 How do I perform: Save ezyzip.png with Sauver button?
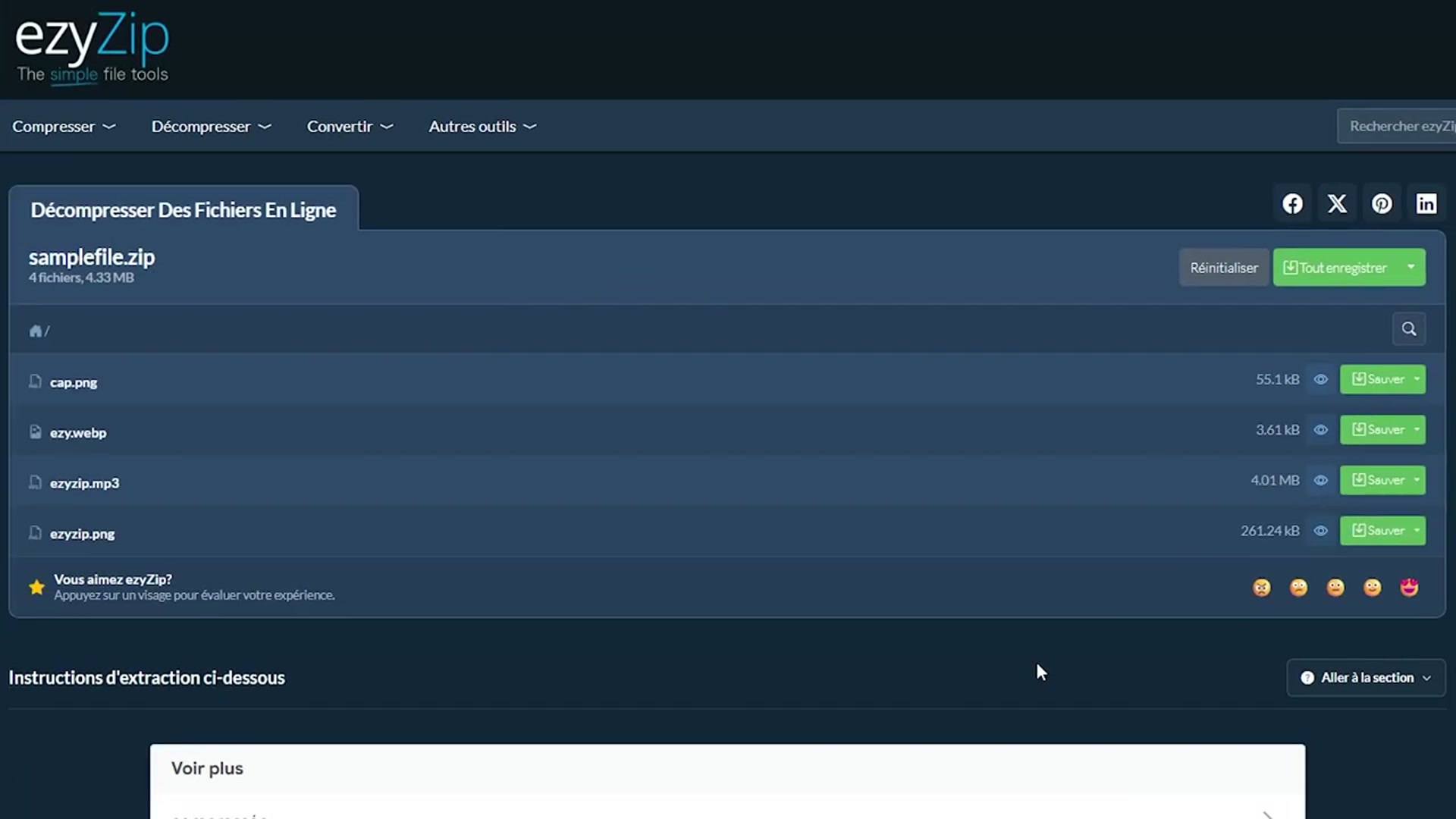(x=1376, y=531)
